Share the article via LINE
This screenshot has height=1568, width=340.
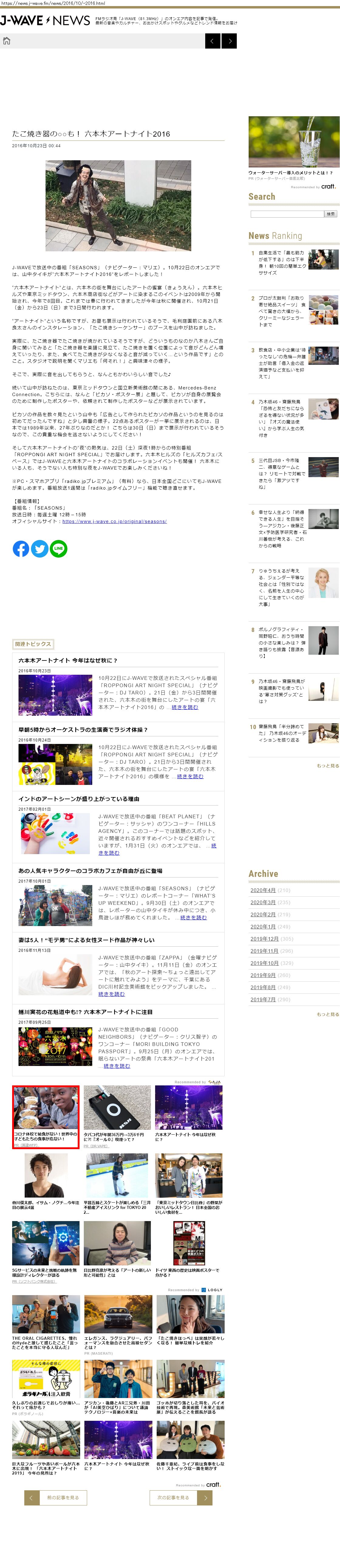(x=59, y=548)
